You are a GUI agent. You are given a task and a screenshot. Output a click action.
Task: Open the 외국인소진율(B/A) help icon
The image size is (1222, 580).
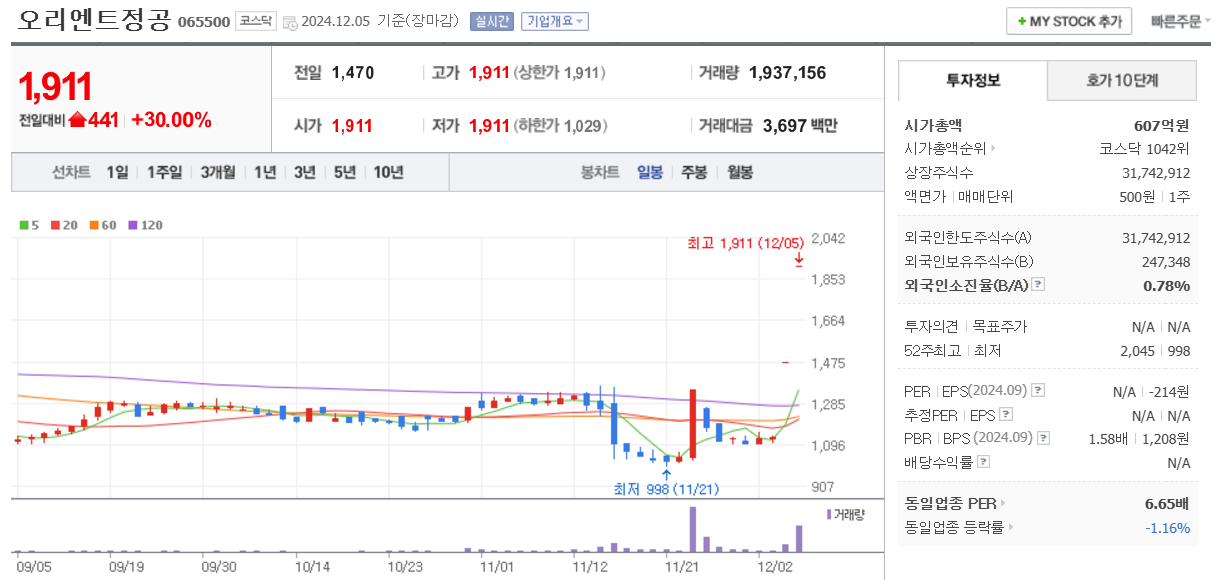coord(1038,285)
